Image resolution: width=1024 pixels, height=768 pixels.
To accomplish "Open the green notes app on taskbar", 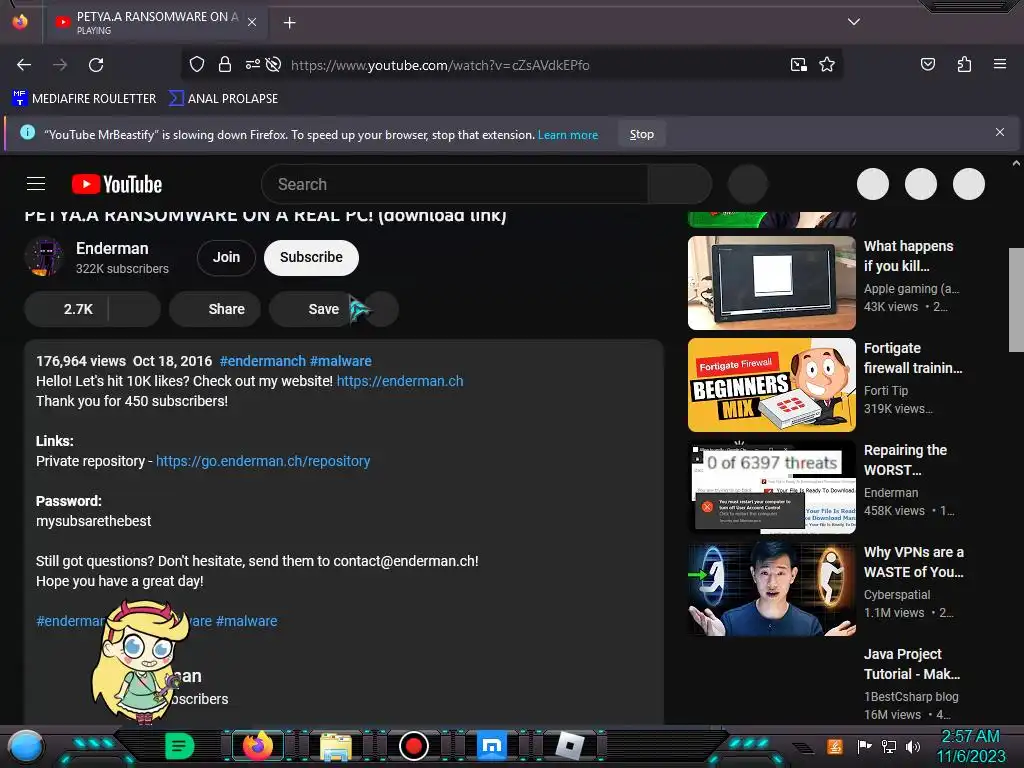I will click(x=179, y=745).
